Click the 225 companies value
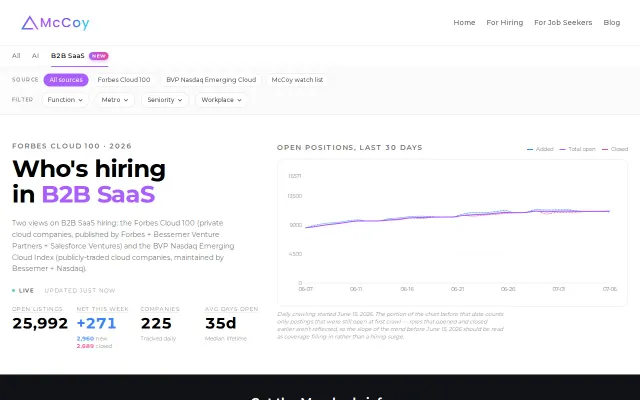 (x=156, y=323)
